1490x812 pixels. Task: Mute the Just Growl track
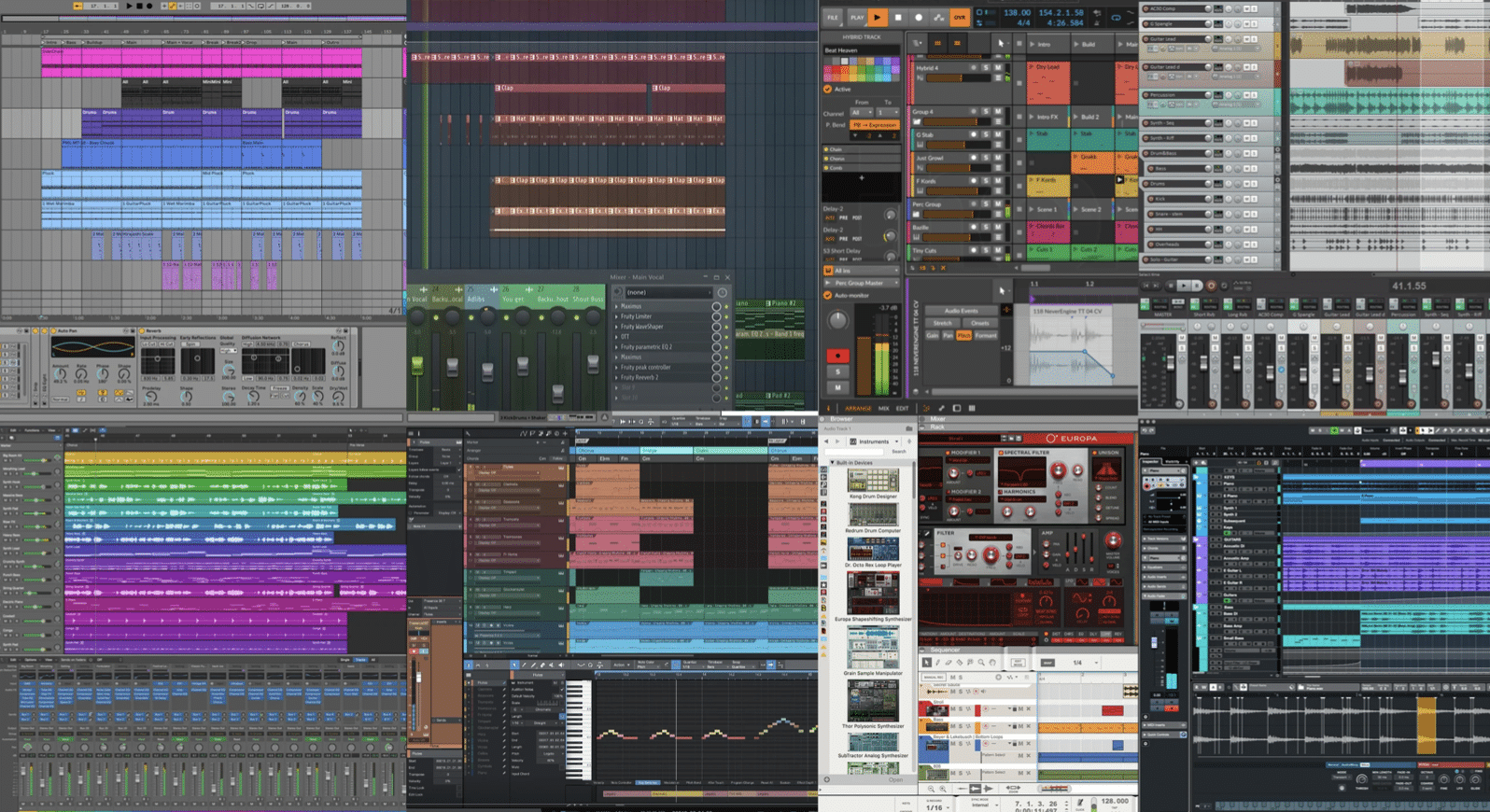point(997,158)
